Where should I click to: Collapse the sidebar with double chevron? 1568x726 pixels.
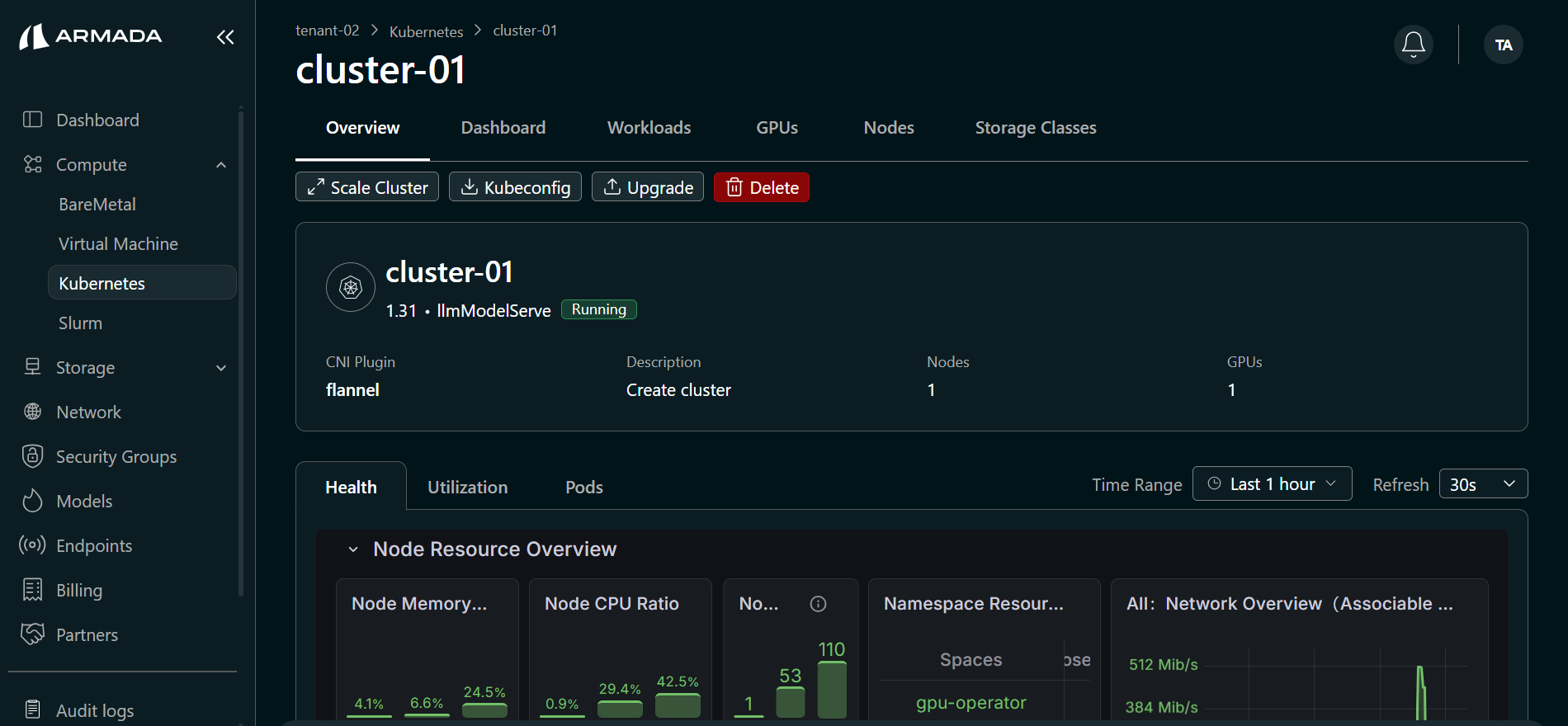point(225,36)
